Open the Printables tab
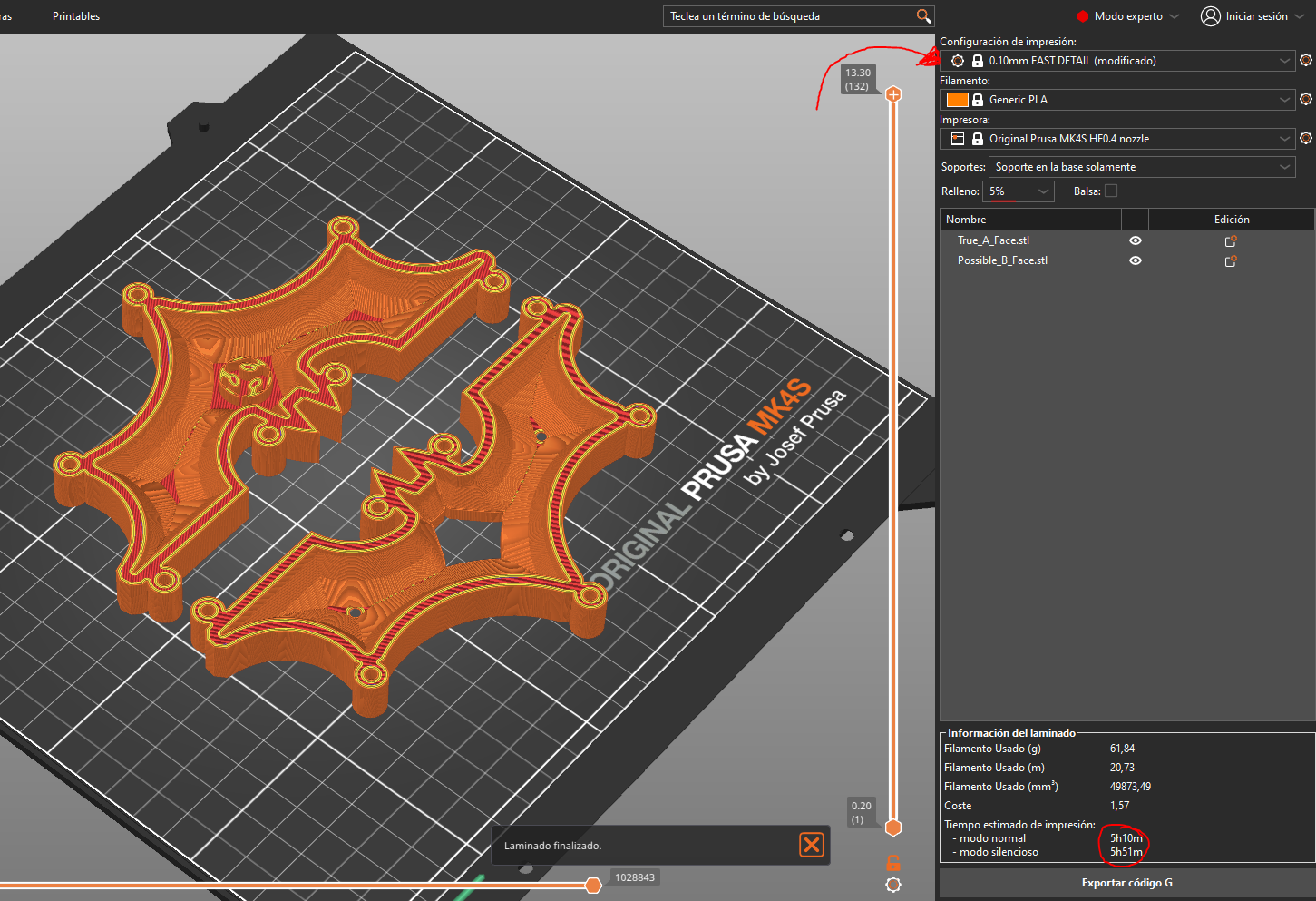 76,16
